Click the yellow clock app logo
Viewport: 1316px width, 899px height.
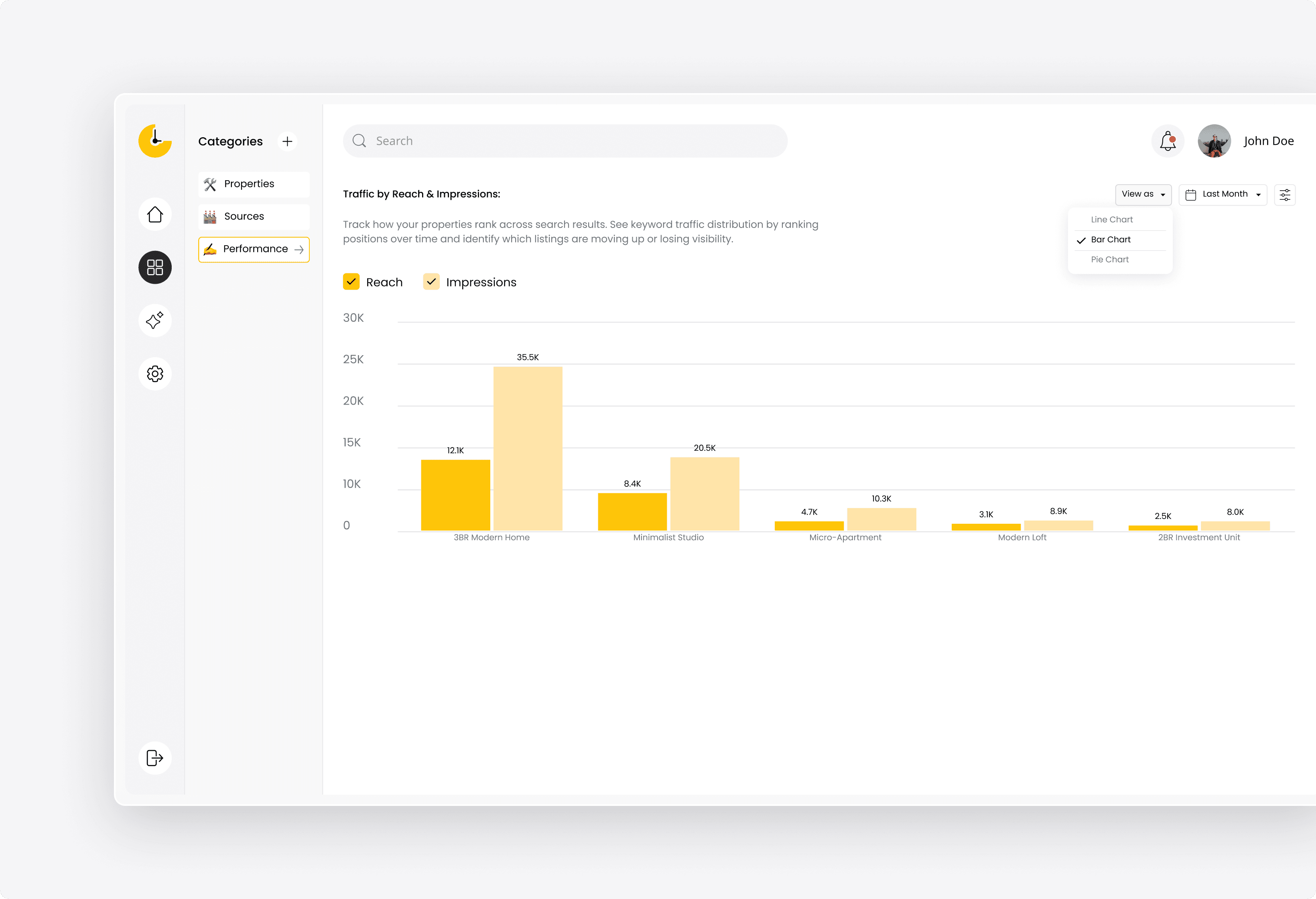[154, 140]
